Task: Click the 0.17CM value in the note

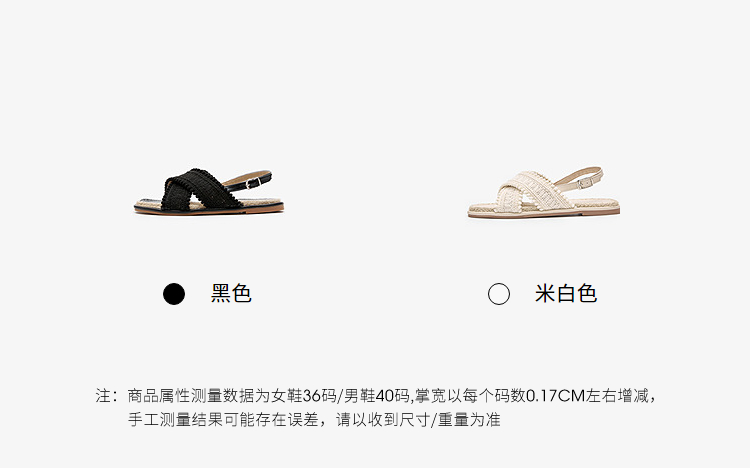Action: (x=556, y=396)
